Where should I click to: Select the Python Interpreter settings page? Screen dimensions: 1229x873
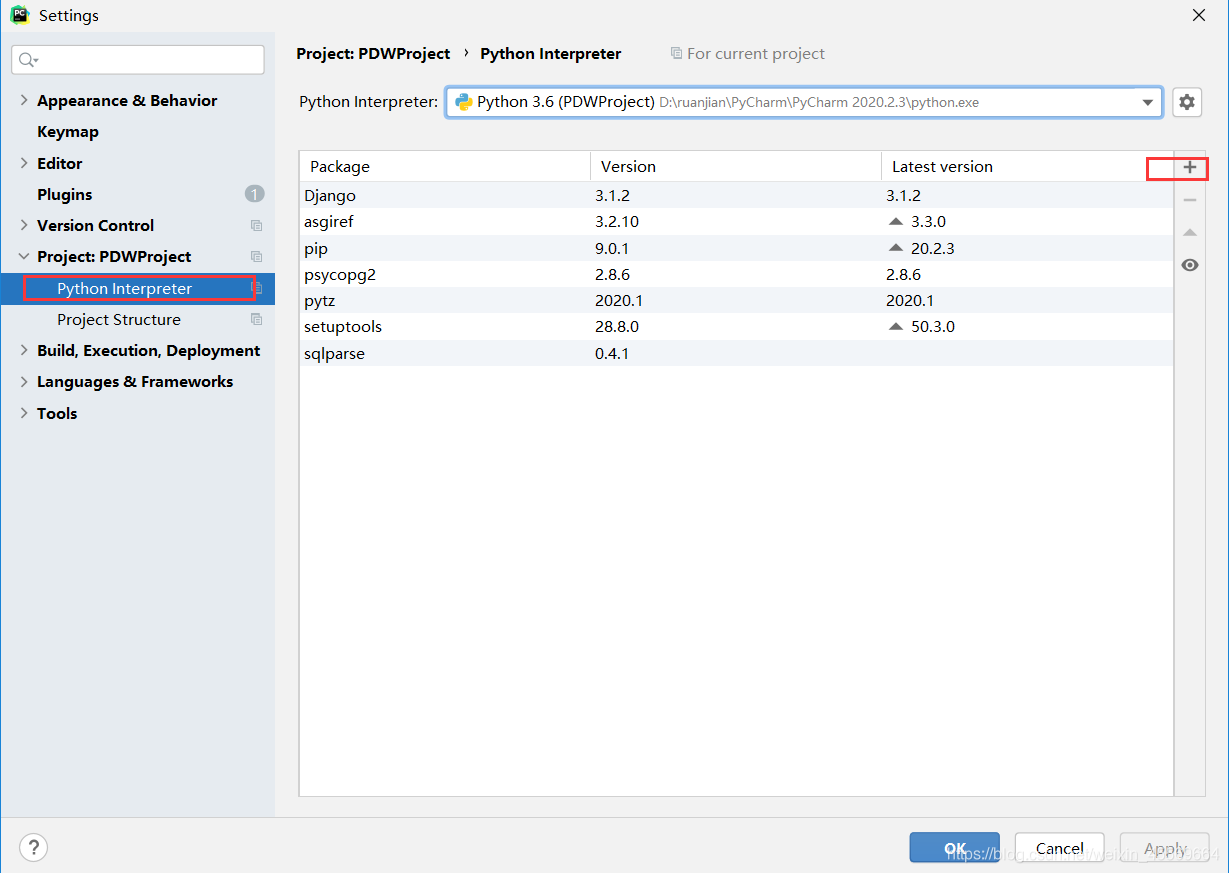tap(122, 288)
